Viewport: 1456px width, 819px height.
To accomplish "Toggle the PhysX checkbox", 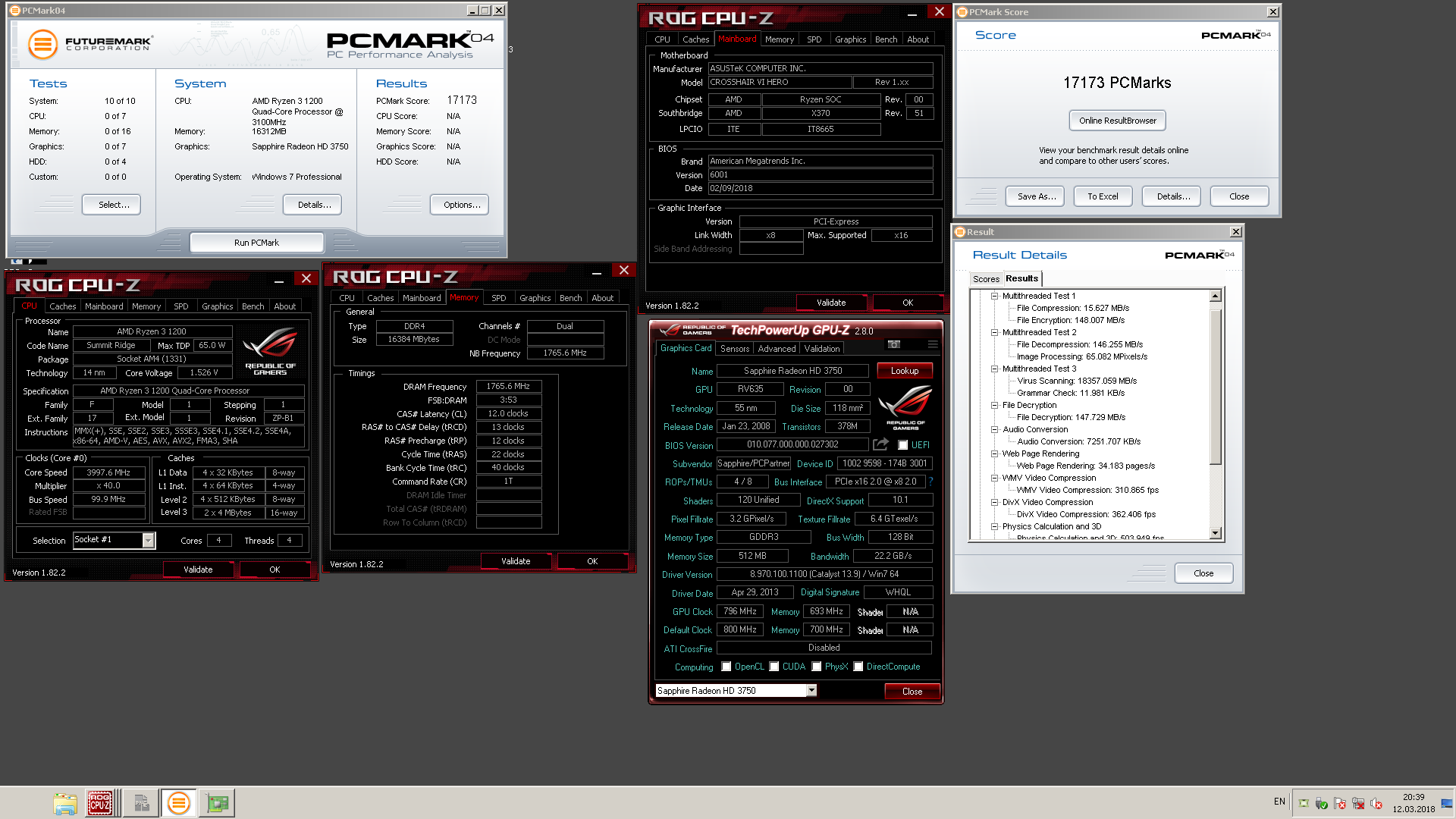I will tap(817, 667).
